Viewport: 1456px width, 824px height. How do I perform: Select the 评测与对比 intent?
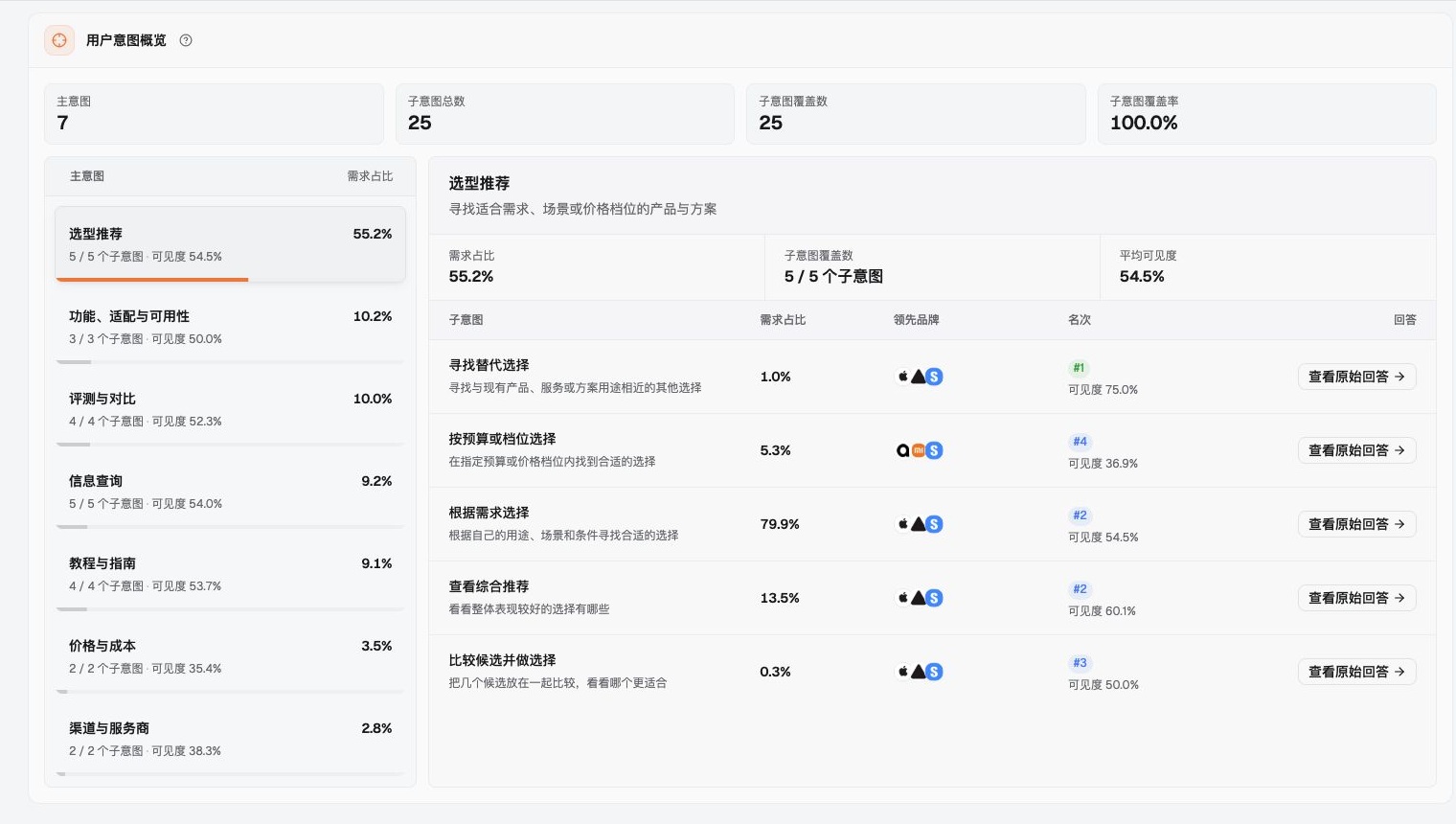[230, 410]
